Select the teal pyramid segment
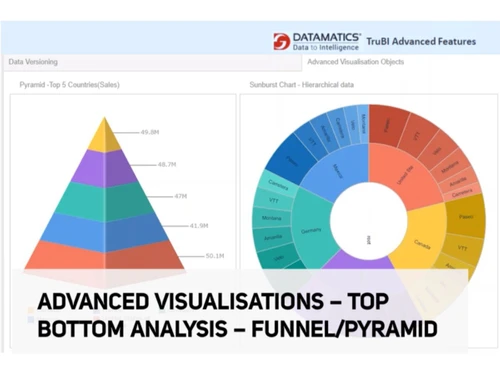Screen dimensions: 500x375 coord(104,202)
